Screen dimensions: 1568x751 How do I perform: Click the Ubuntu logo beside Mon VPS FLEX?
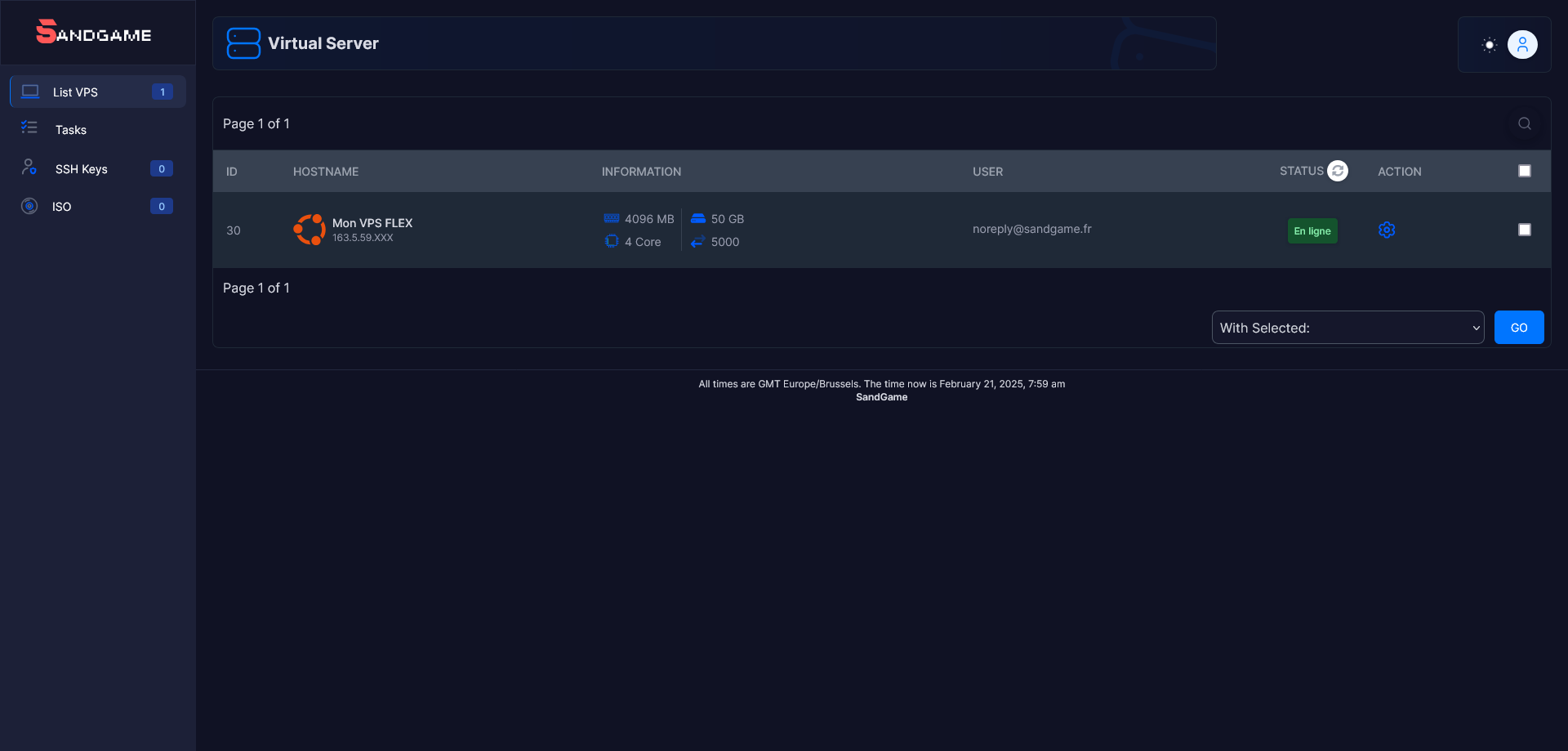(310, 230)
